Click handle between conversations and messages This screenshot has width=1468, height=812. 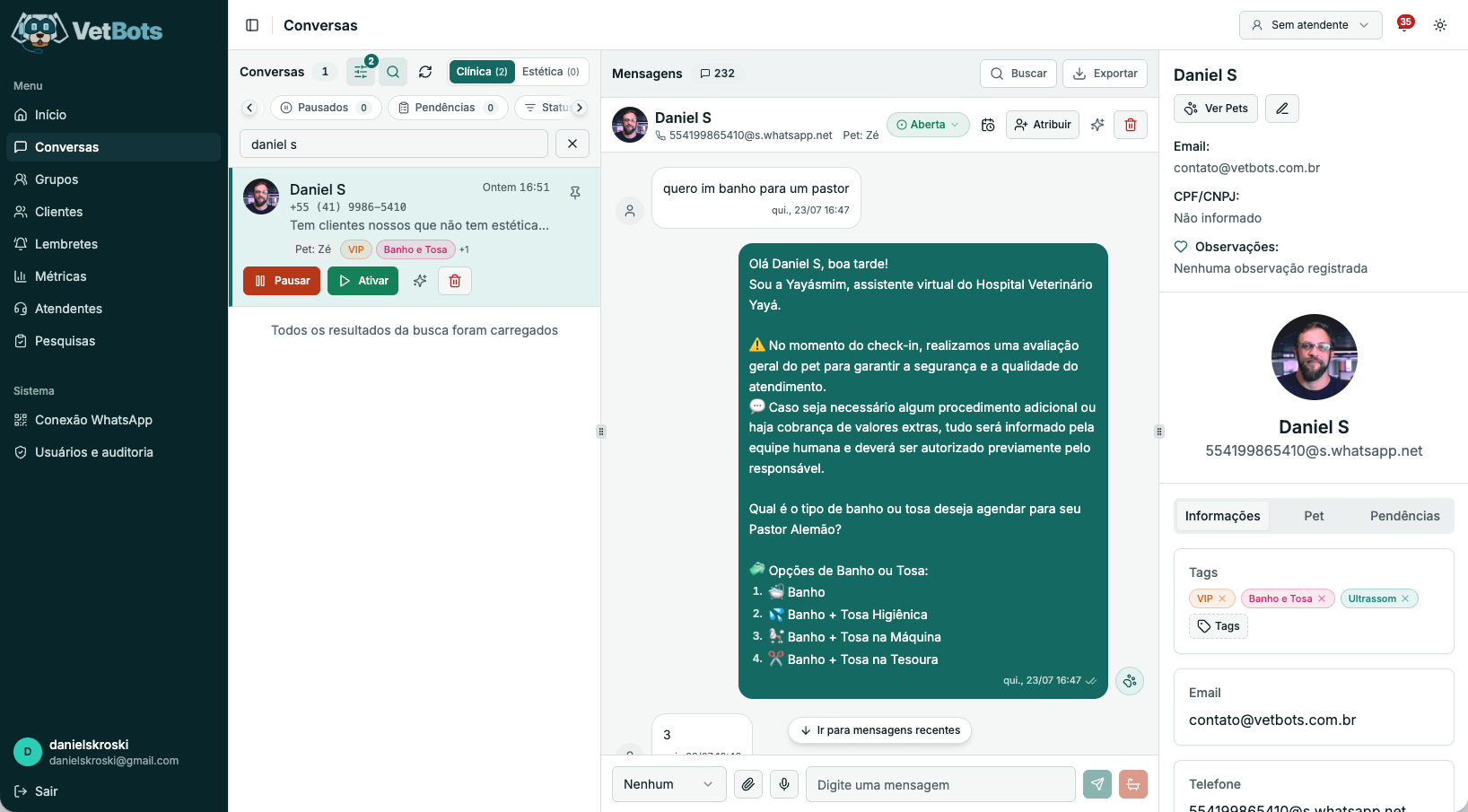coord(601,432)
